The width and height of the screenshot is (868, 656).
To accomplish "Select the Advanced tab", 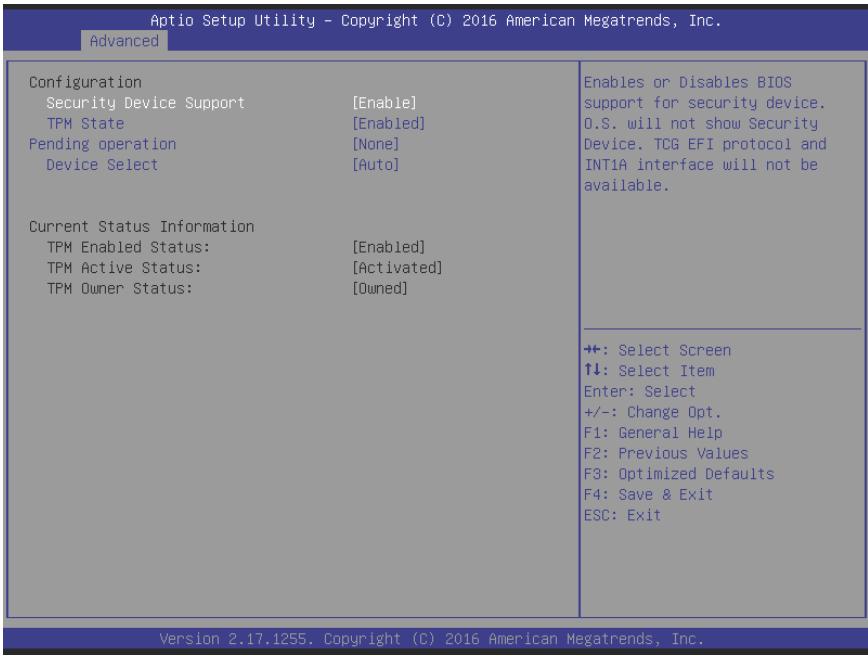I will 124,41.
